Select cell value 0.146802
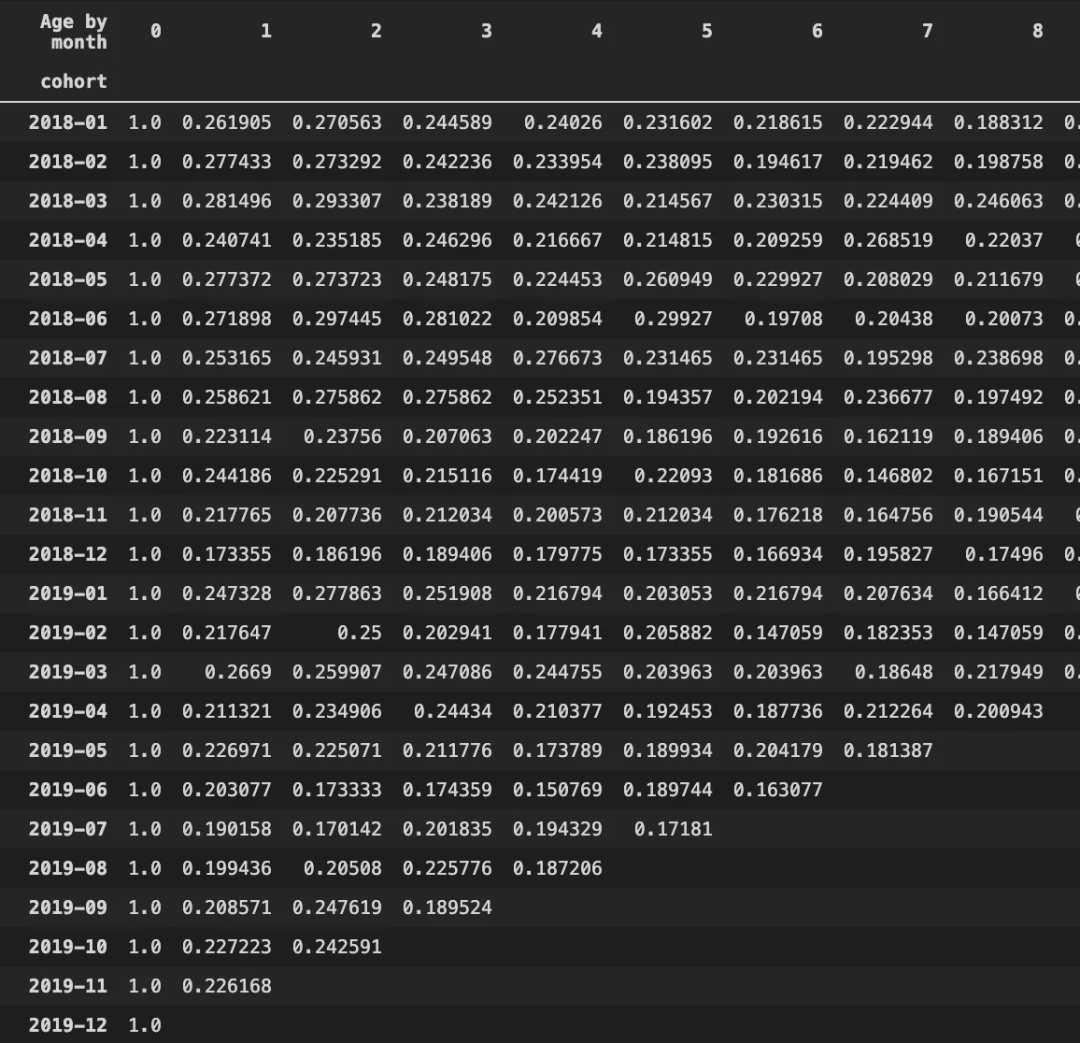Image resolution: width=1080 pixels, height=1043 pixels. [888, 475]
